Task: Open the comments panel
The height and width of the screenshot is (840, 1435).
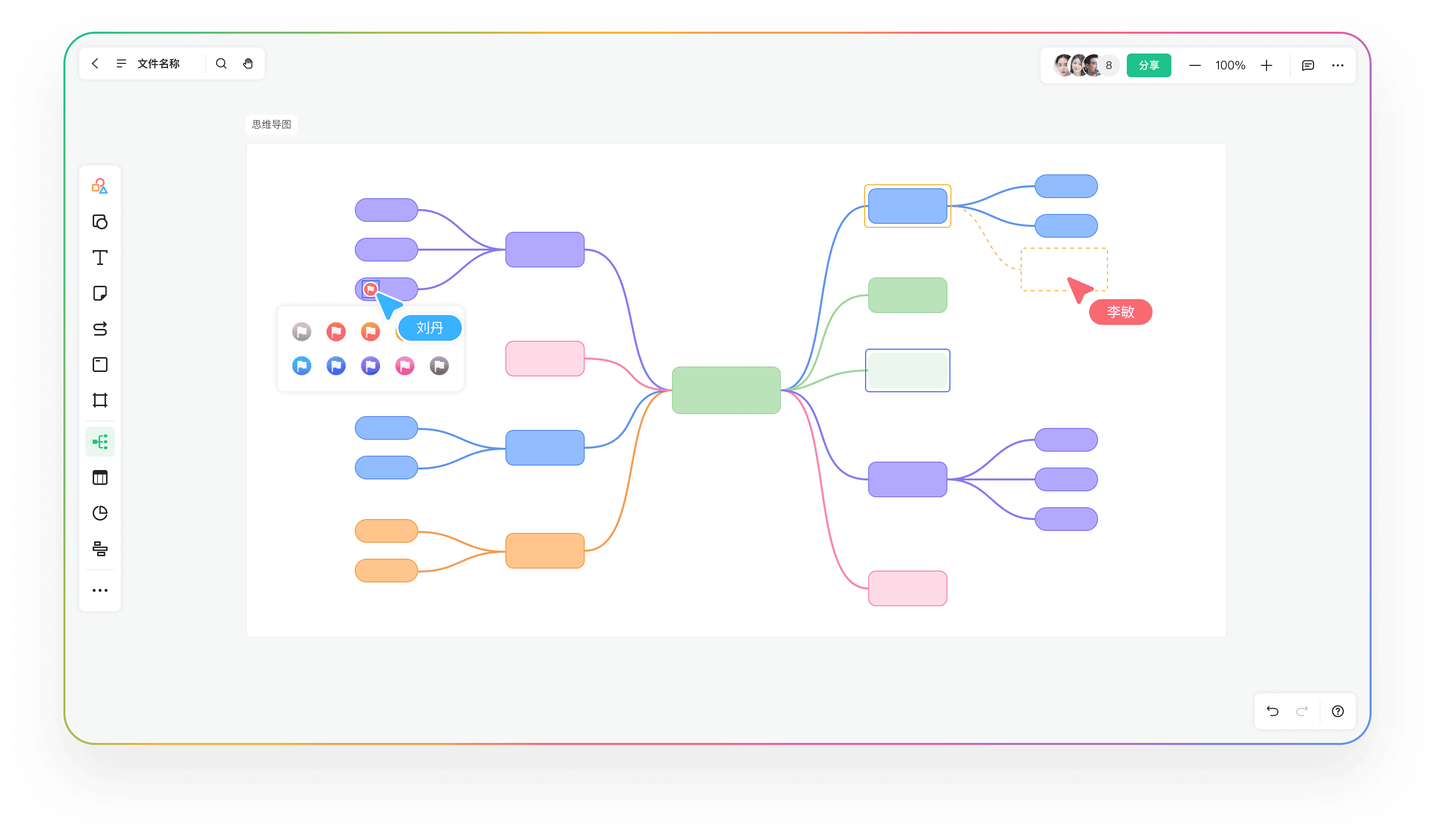Action: (x=1308, y=65)
